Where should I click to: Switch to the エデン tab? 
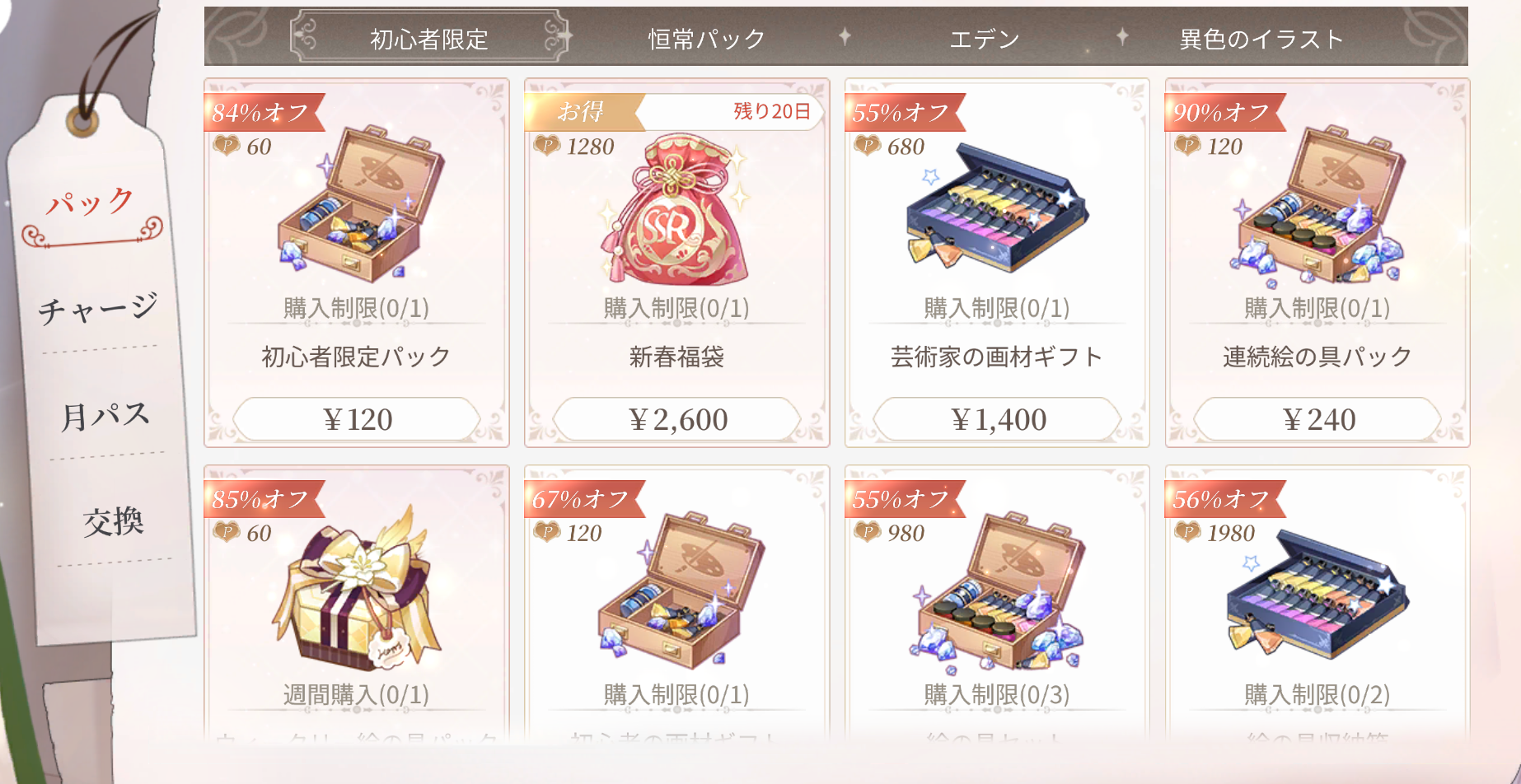[985, 39]
